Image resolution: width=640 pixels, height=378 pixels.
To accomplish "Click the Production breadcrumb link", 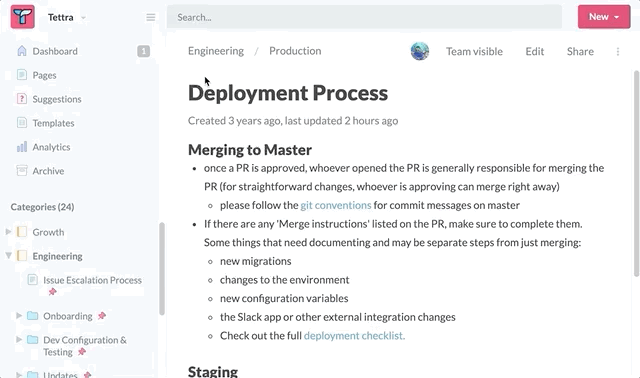I will [295, 51].
